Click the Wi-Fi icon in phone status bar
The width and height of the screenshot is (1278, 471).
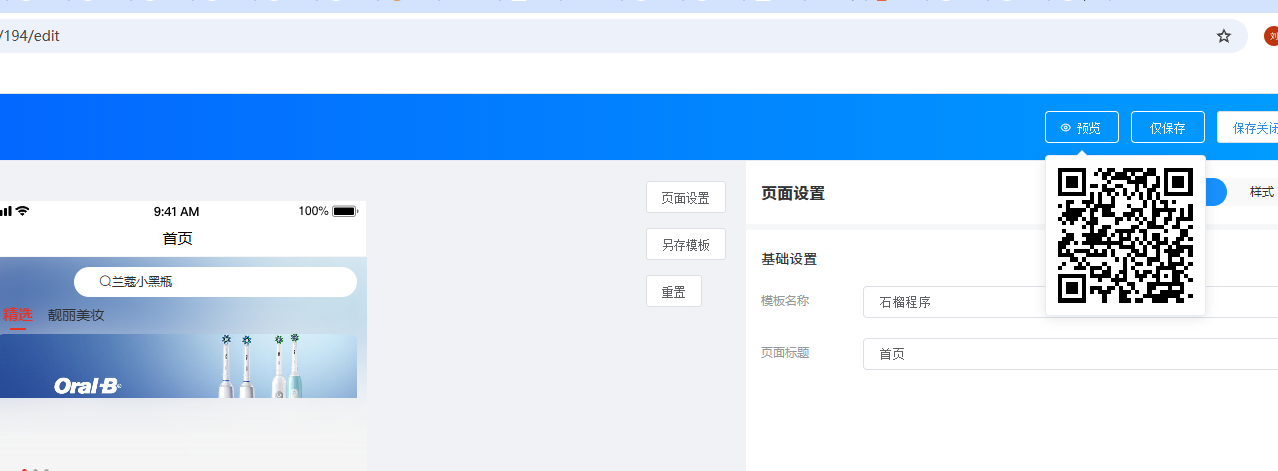coord(22,211)
